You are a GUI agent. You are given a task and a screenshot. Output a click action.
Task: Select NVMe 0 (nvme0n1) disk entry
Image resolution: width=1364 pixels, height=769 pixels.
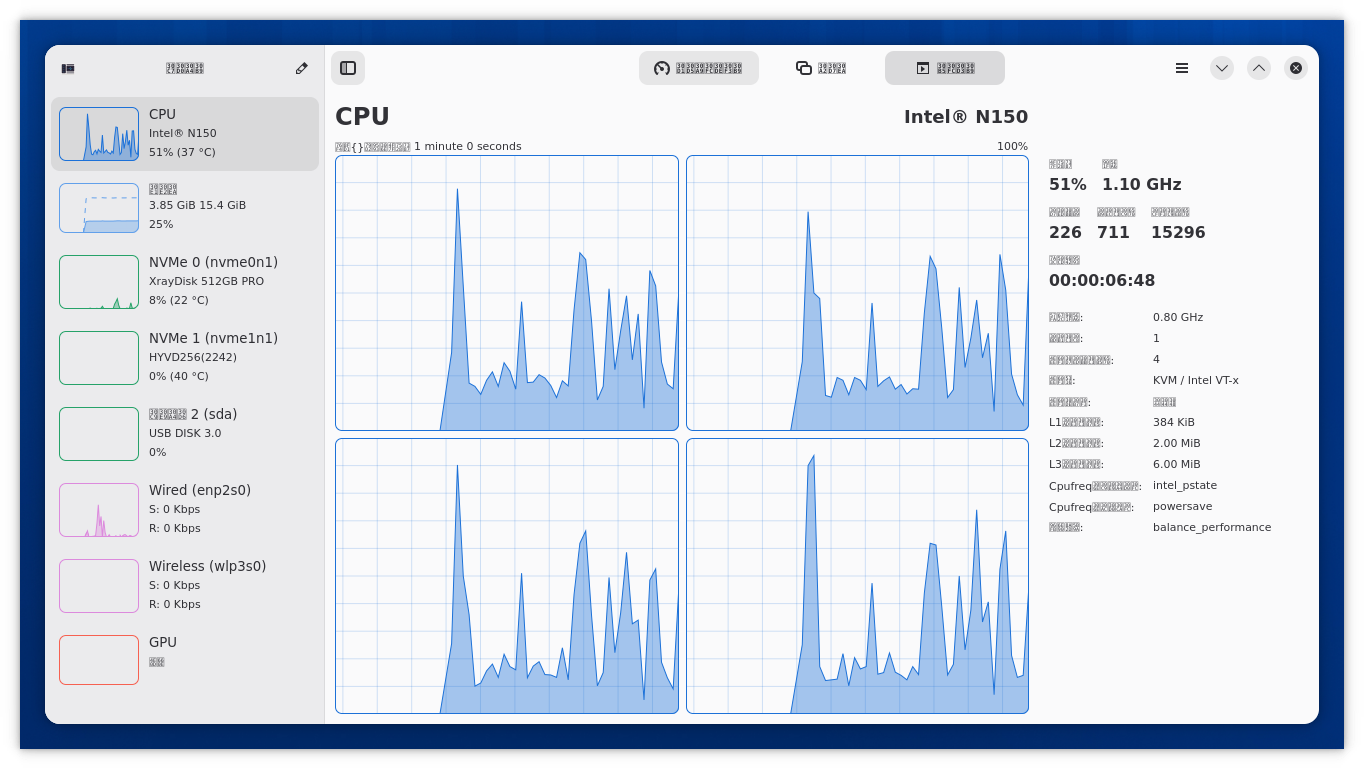point(185,282)
